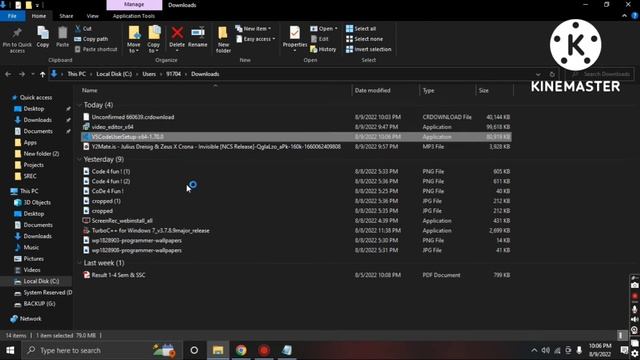
Task: Click Local Disk (C:) in breadcrumb
Action: point(114,74)
